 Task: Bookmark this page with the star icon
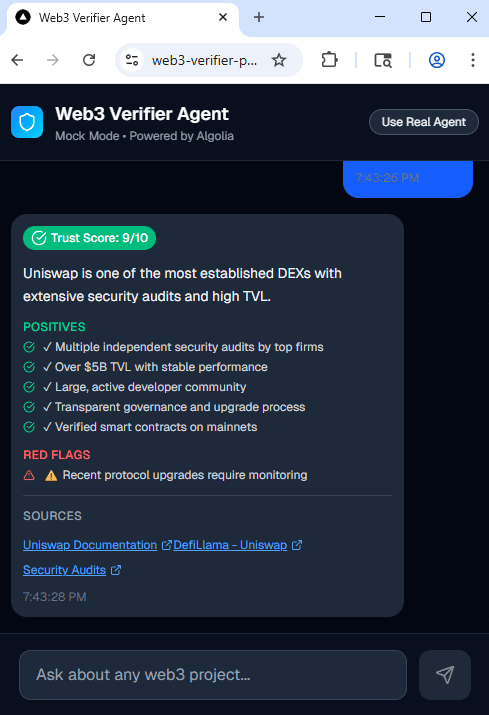279,60
